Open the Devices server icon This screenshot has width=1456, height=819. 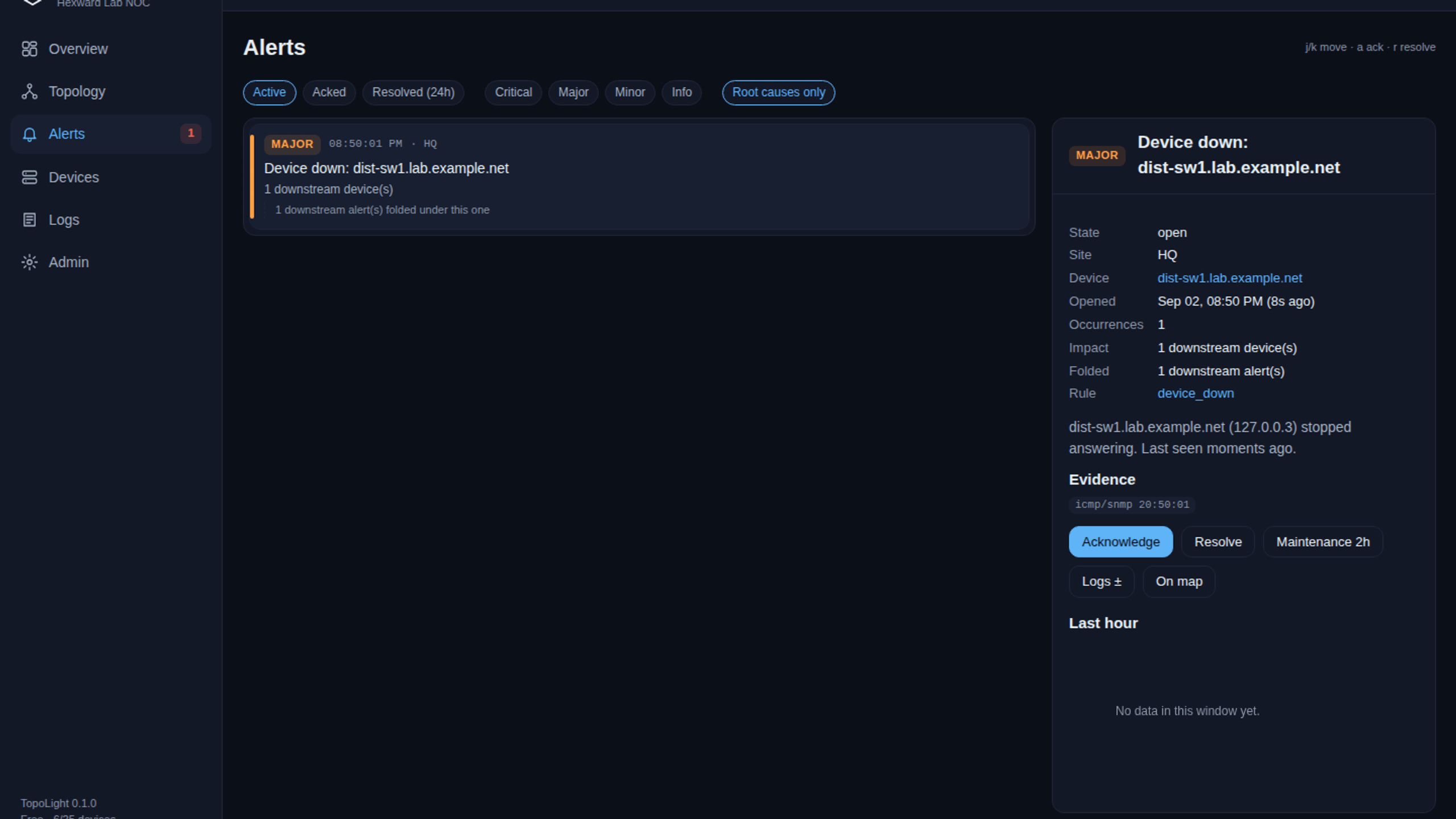pos(30,177)
